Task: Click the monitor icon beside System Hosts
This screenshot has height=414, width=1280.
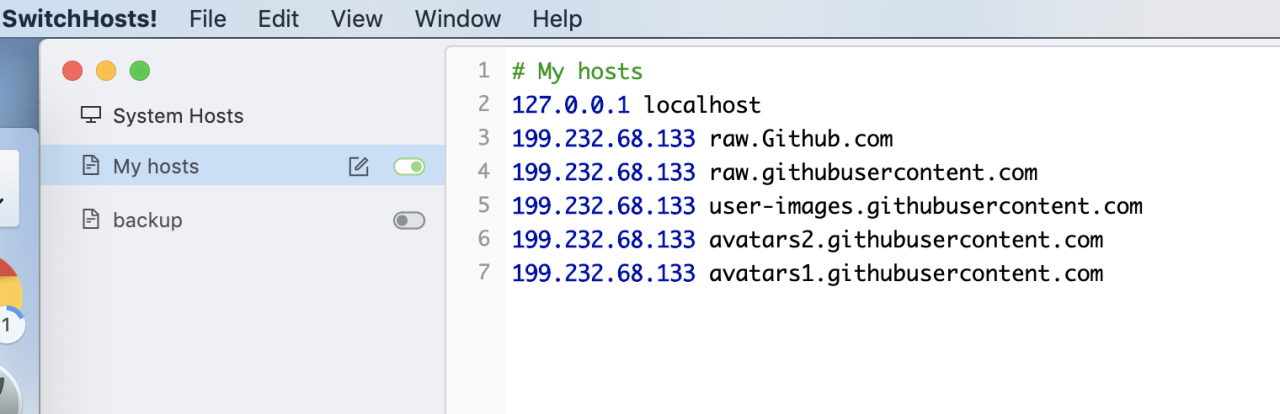Action: tap(91, 115)
